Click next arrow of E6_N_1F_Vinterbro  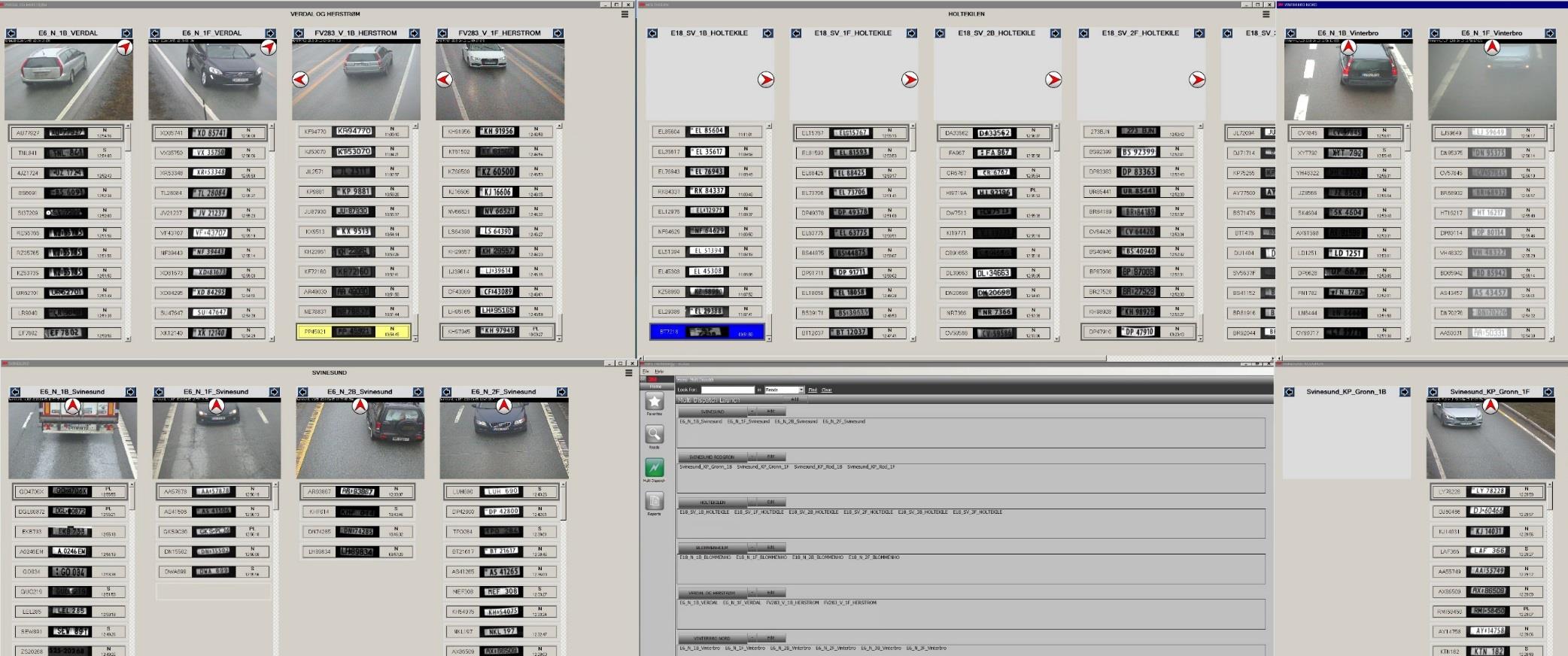(1550, 33)
